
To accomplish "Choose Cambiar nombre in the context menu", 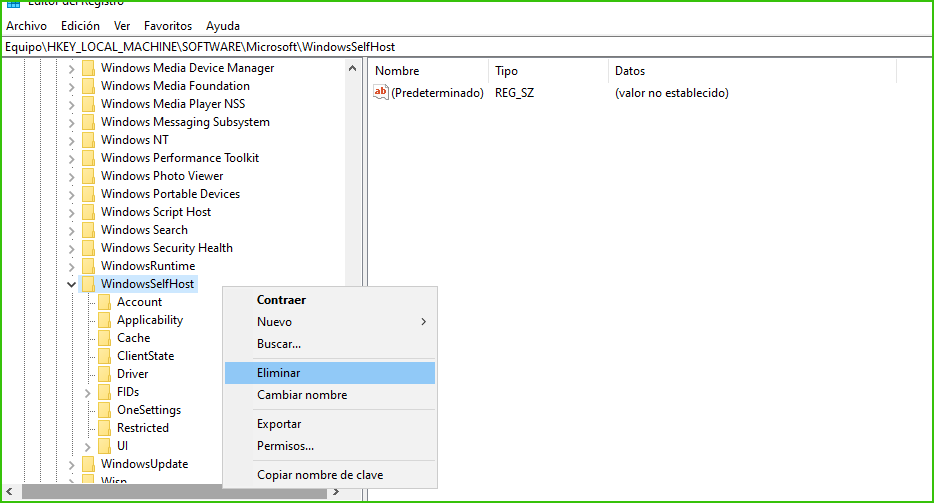I will pos(330,395).
